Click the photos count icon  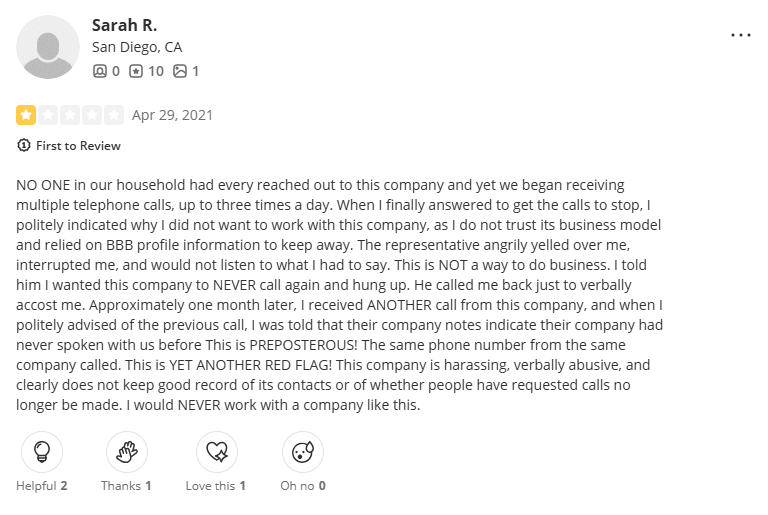click(180, 71)
